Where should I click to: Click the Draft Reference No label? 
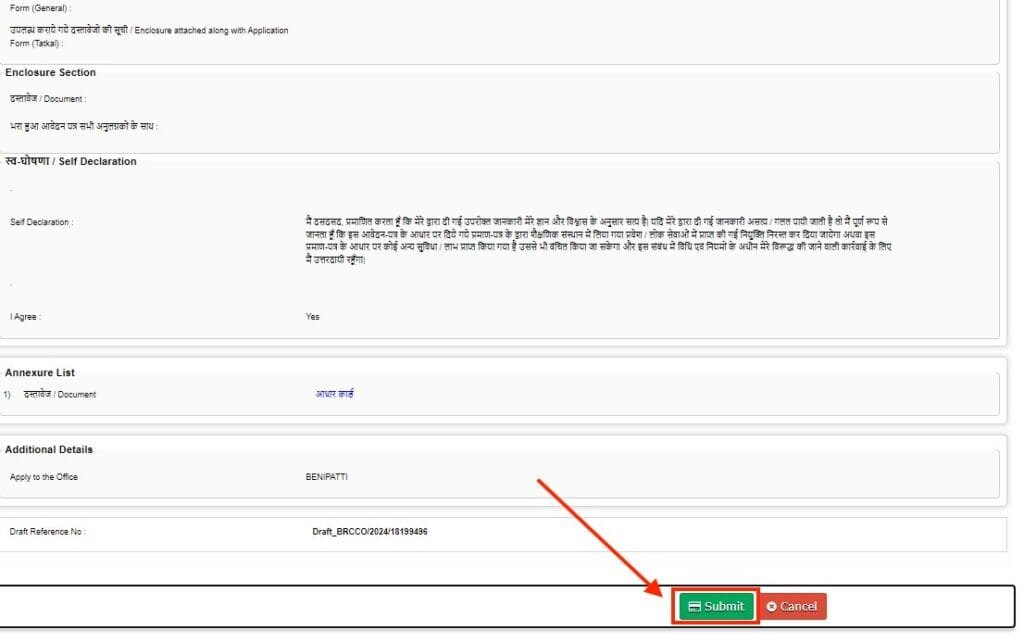coord(48,531)
